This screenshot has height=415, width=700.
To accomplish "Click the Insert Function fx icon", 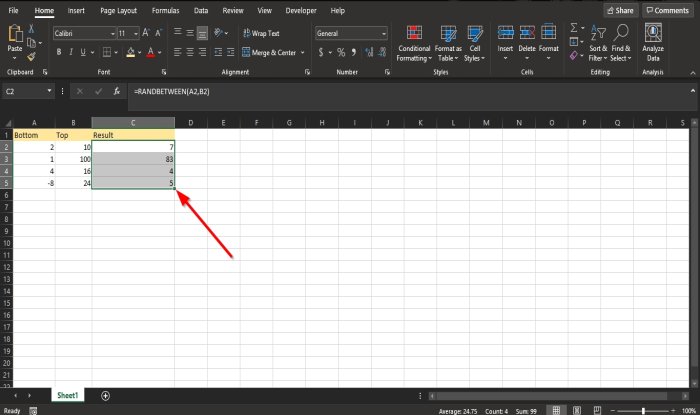I will pos(117,91).
